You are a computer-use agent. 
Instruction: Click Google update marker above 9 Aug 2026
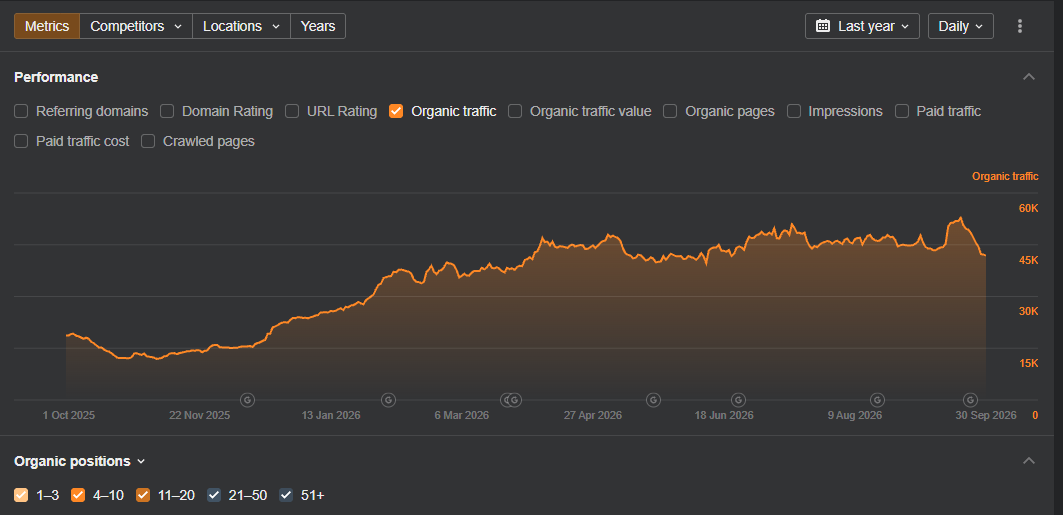(877, 400)
